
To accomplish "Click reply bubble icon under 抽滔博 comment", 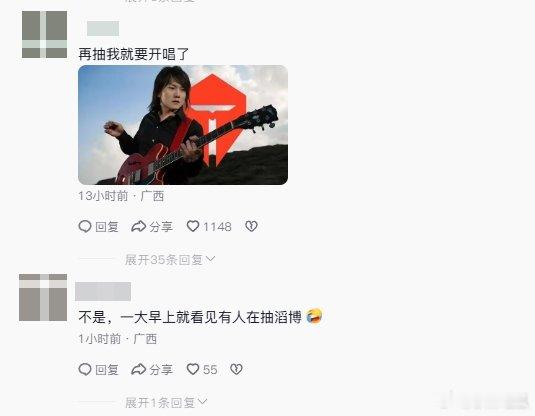I will click(x=85, y=369).
